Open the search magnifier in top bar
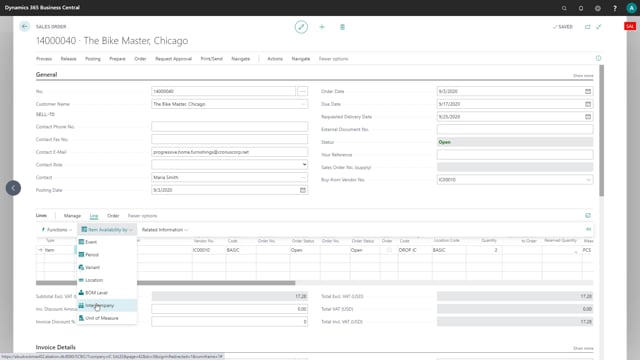This screenshot has width=640, height=360. [564, 8]
